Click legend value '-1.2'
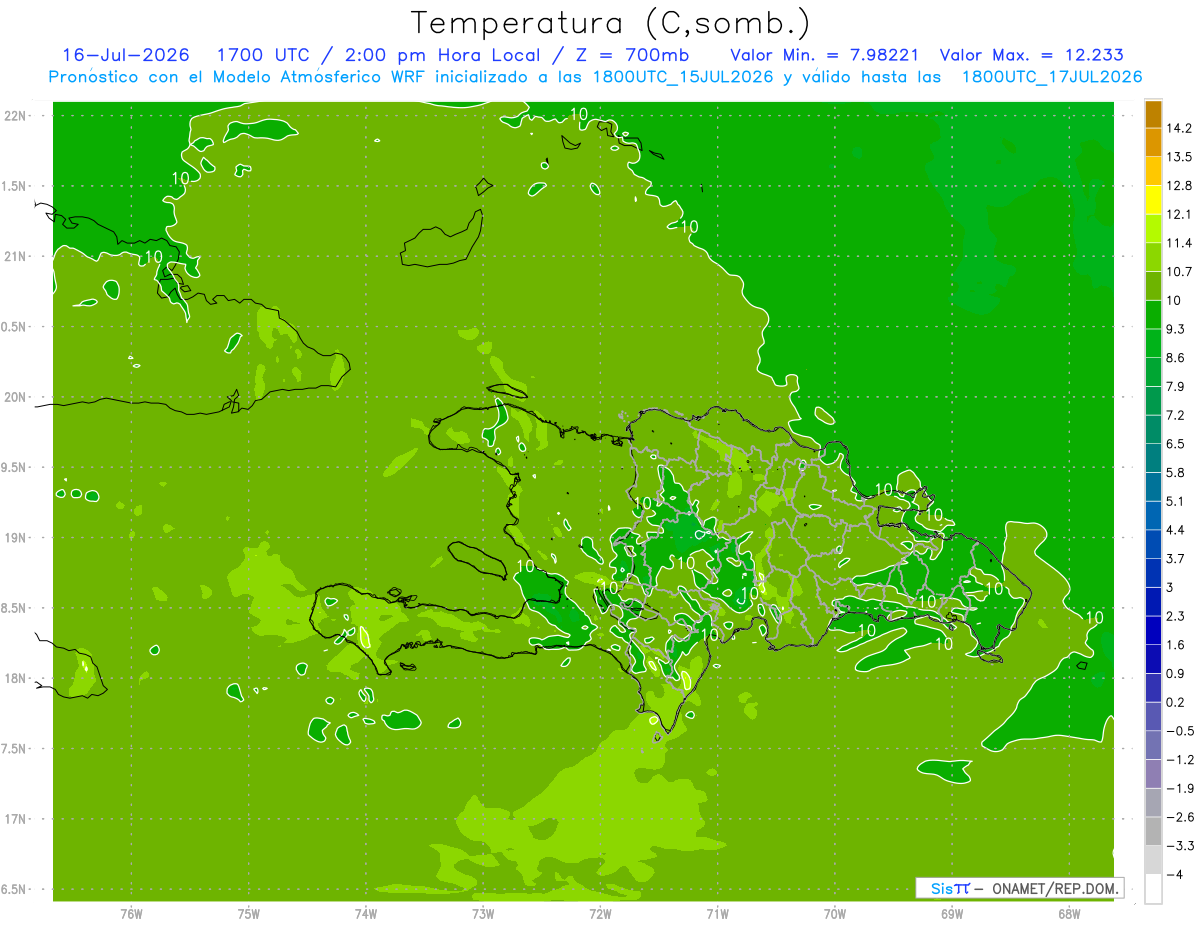The image size is (1200, 927). coord(1180,760)
